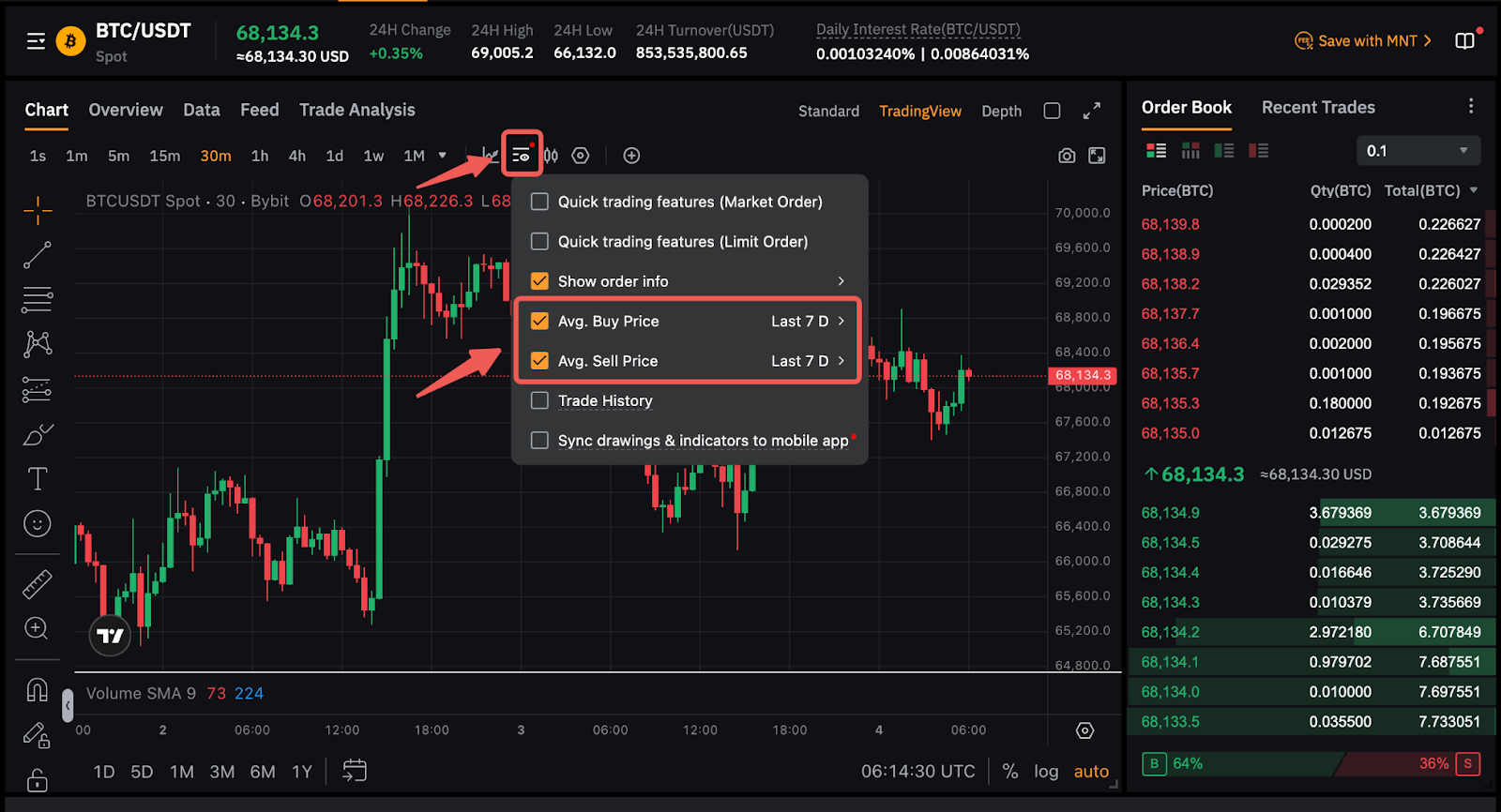
Task: Enable Quick trading features (Market Order)
Action: [x=539, y=202]
